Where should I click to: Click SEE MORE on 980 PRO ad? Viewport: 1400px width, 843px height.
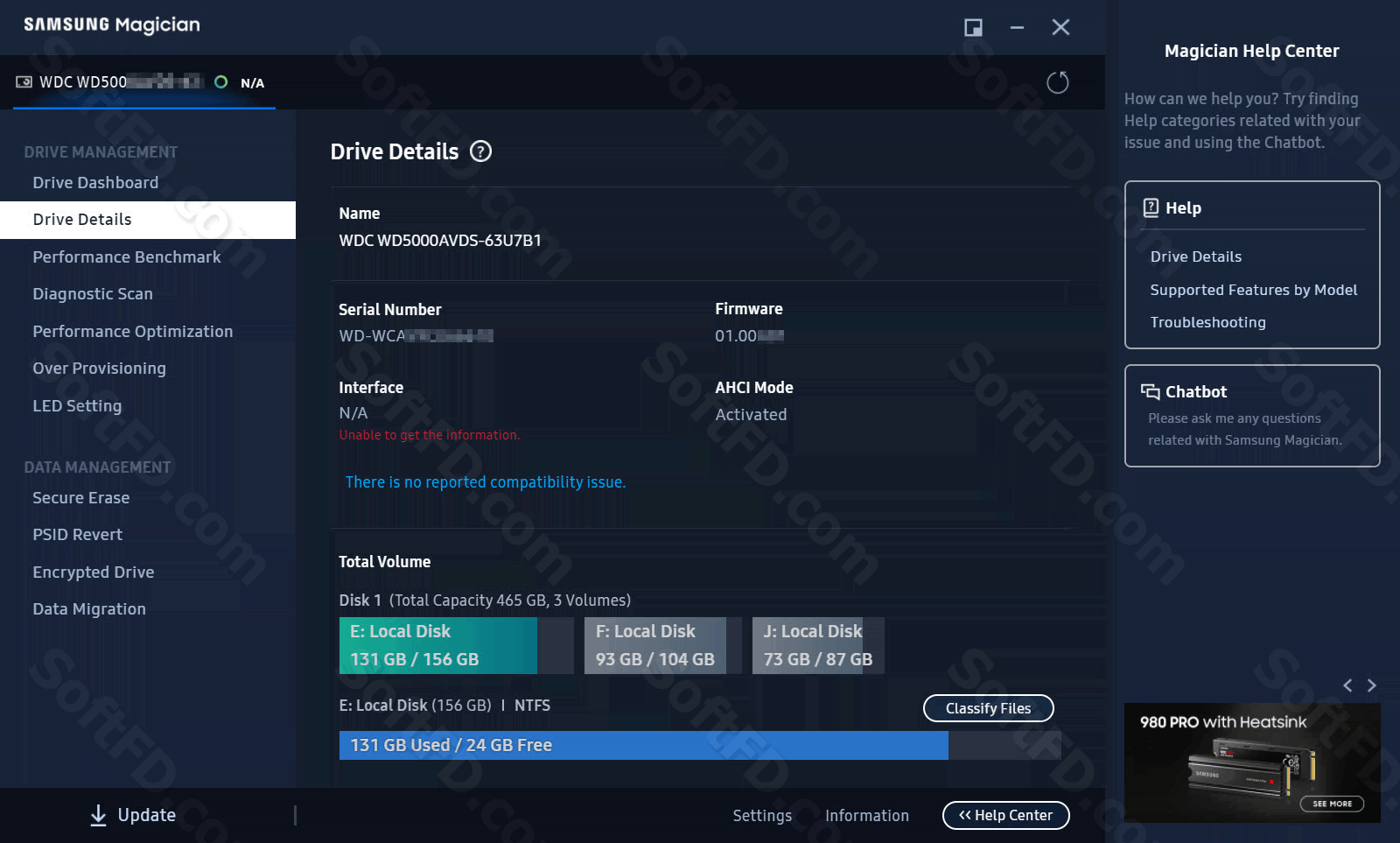(x=1332, y=804)
